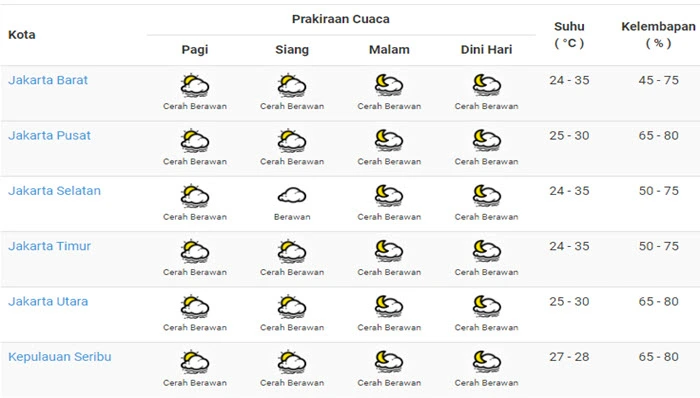Select Jakarta Barat humidity 45 - 75
Viewport: 700px width, 398px height.
(658, 80)
